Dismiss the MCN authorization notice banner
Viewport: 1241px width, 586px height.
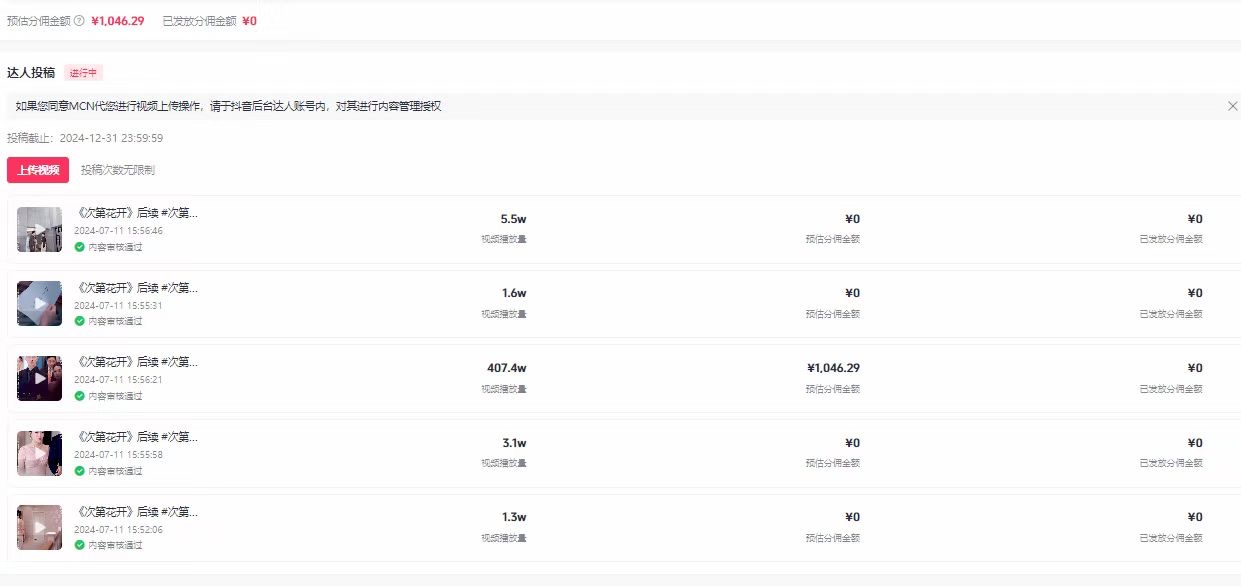[1232, 106]
